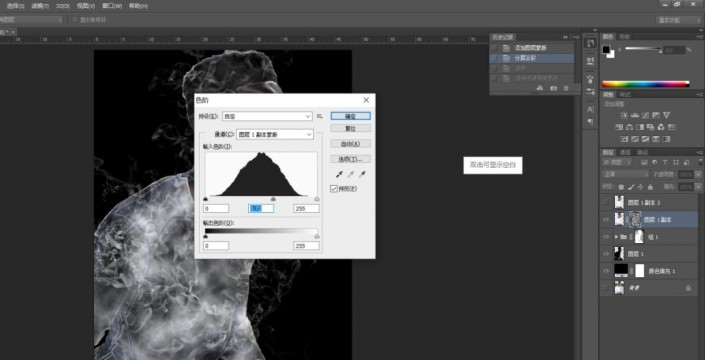The width and height of the screenshot is (705, 360).
Task: Show the hidden top layer 图层 1 副本 2
Action: (x=607, y=203)
